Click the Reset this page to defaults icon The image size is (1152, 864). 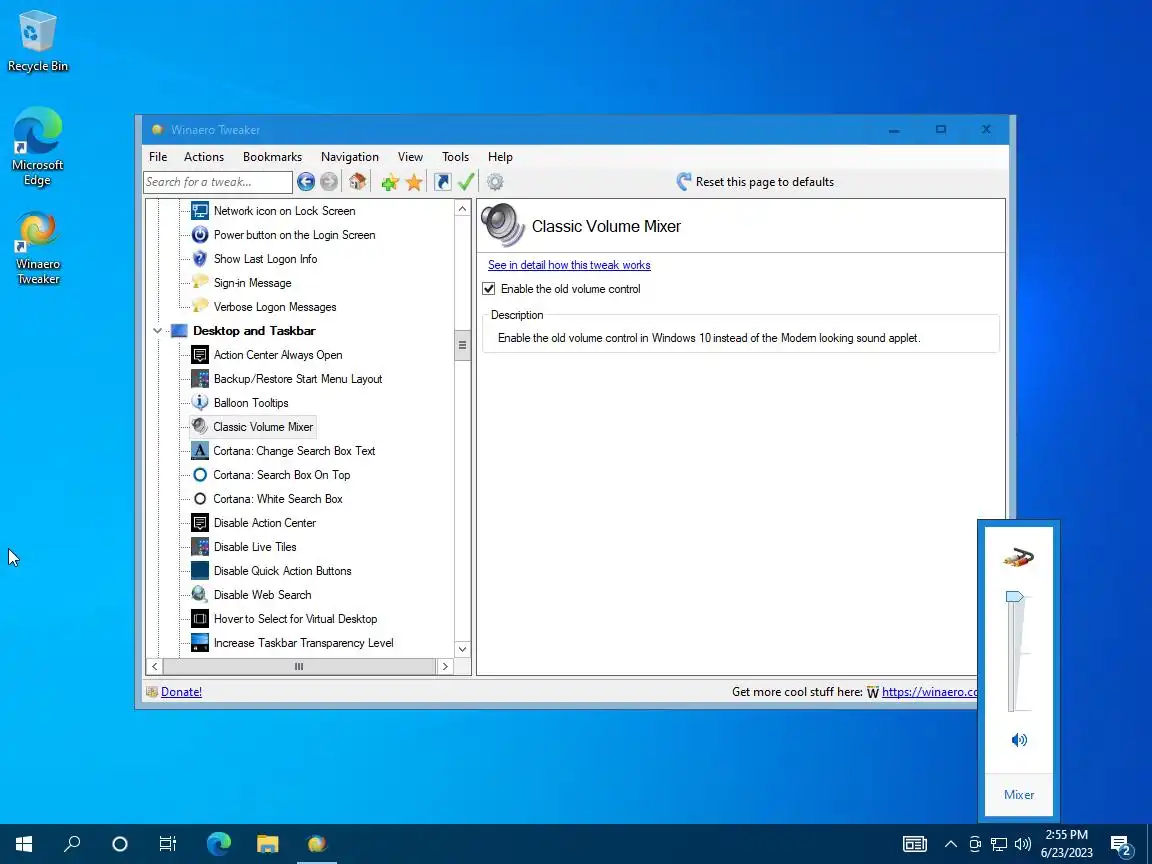684,181
